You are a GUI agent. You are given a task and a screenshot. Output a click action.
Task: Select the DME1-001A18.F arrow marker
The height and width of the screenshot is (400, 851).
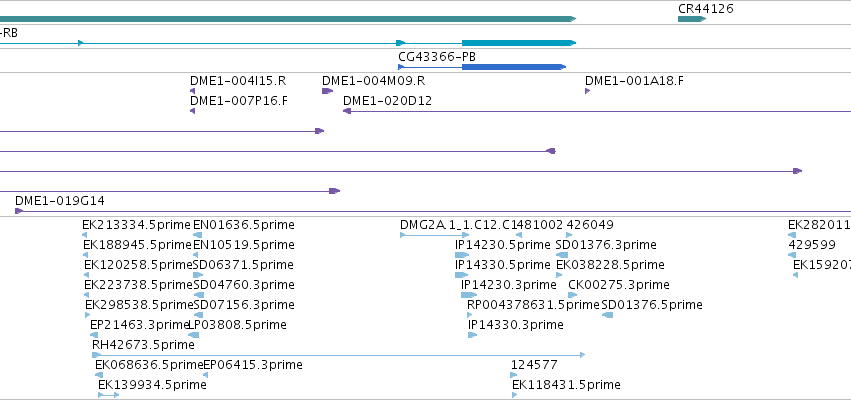point(587,91)
